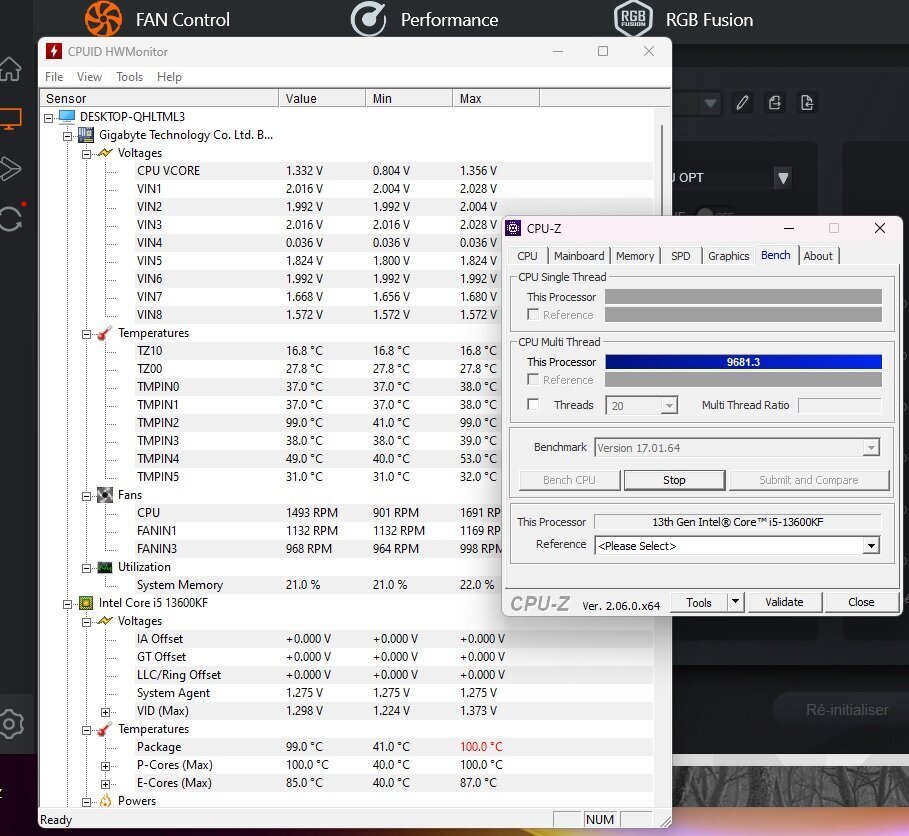Click the multi thread score progress bar
The width and height of the screenshot is (909, 836).
coord(743,362)
